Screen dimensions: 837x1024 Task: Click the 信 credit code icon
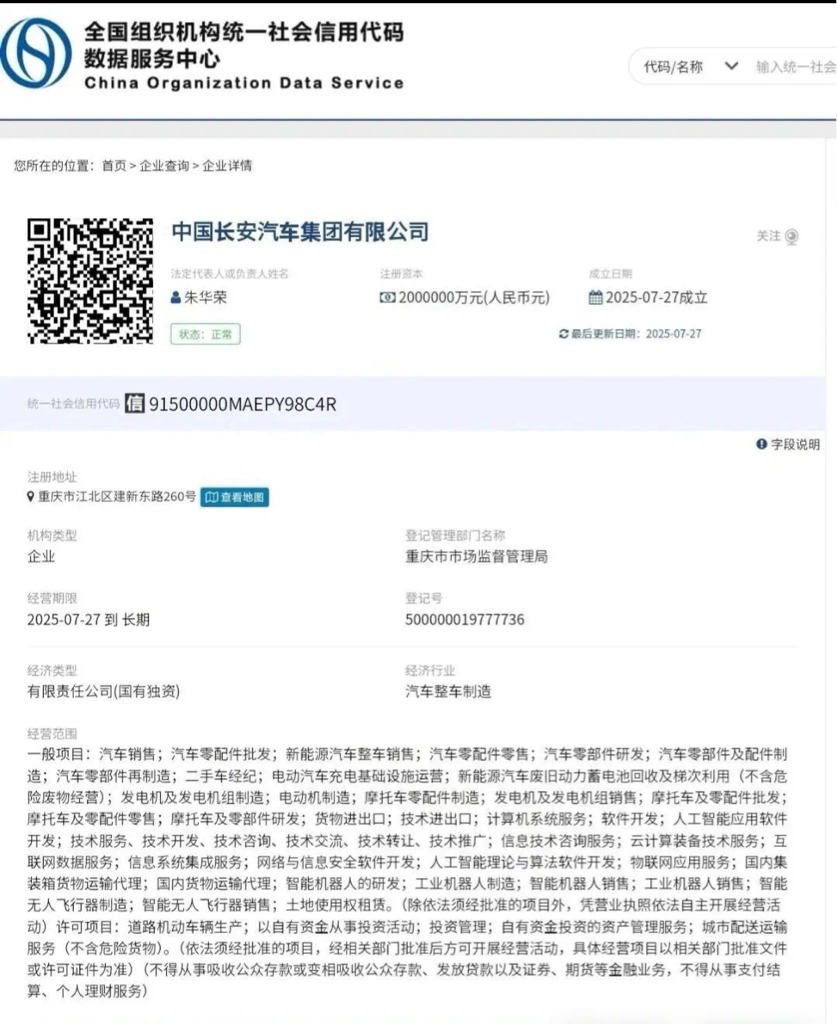point(134,403)
